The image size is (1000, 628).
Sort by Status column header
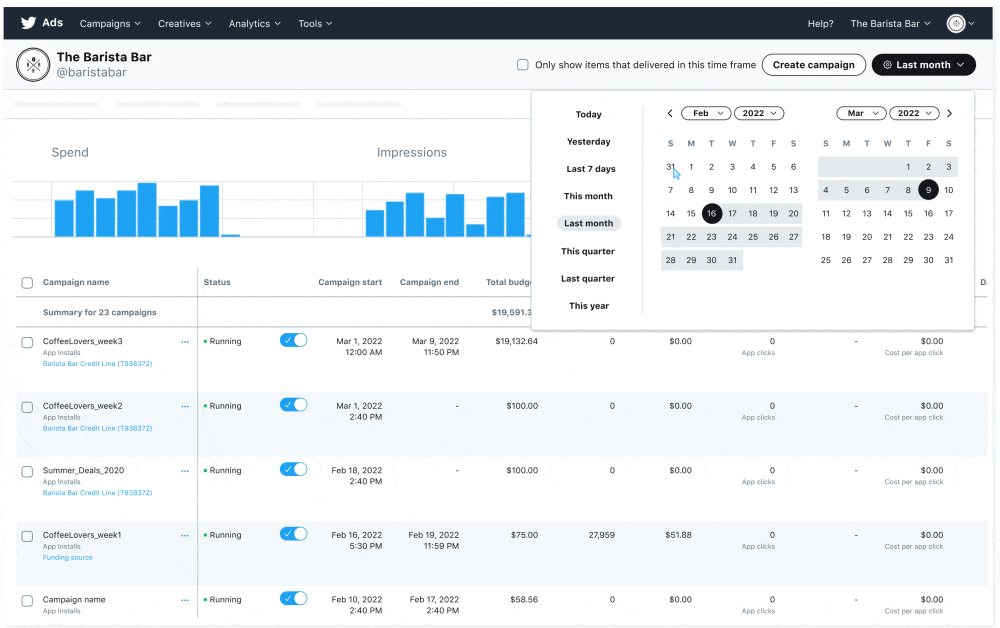pos(217,282)
